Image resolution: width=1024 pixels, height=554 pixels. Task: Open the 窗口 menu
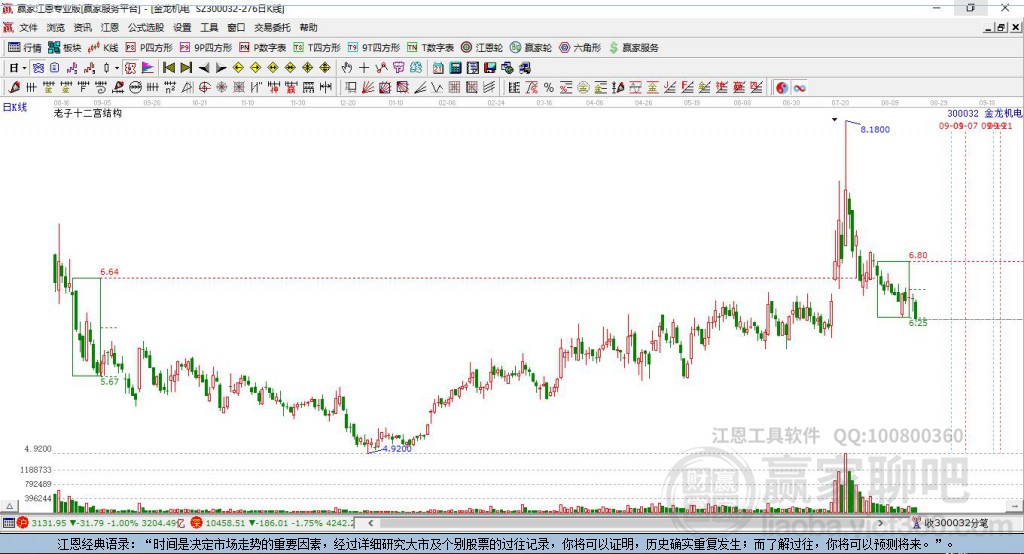236,27
